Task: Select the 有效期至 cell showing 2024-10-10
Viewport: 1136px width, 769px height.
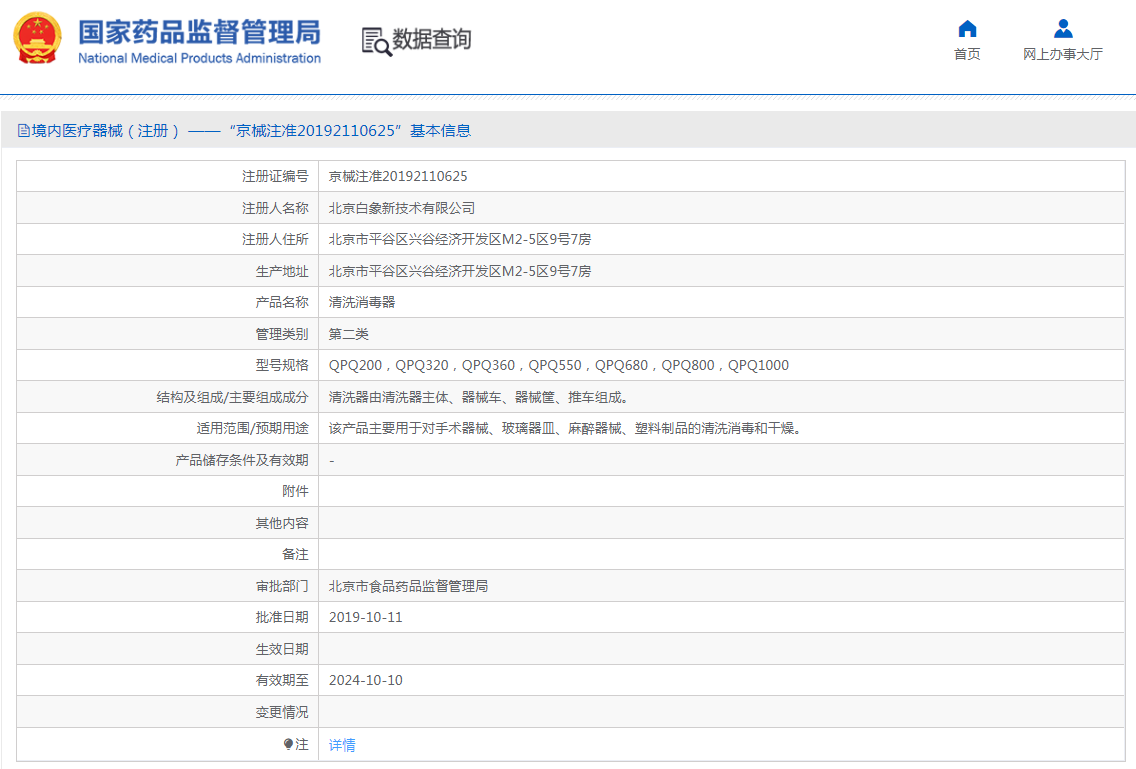Action: (x=368, y=680)
